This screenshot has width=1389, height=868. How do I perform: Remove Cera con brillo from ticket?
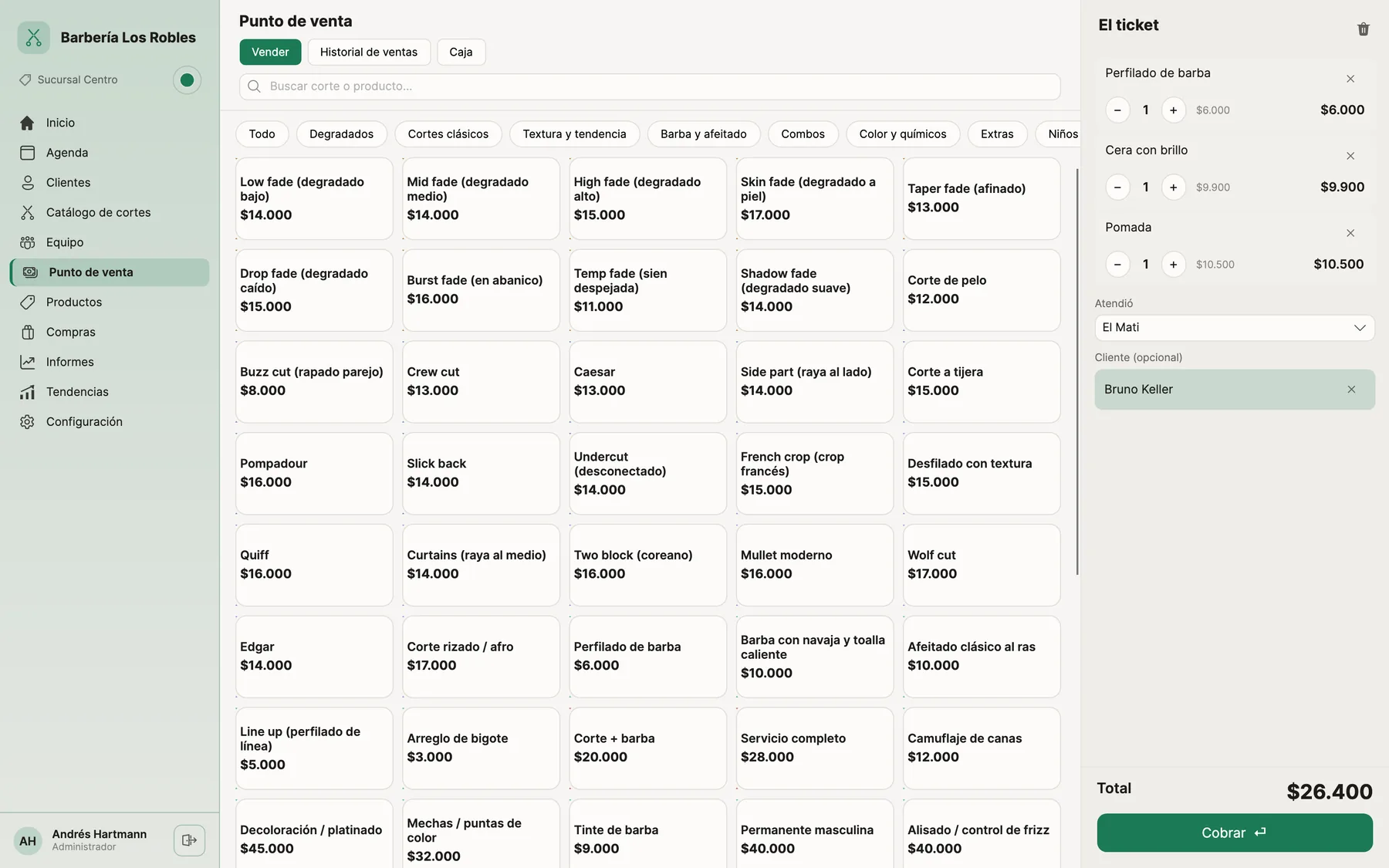point(1350,156)
